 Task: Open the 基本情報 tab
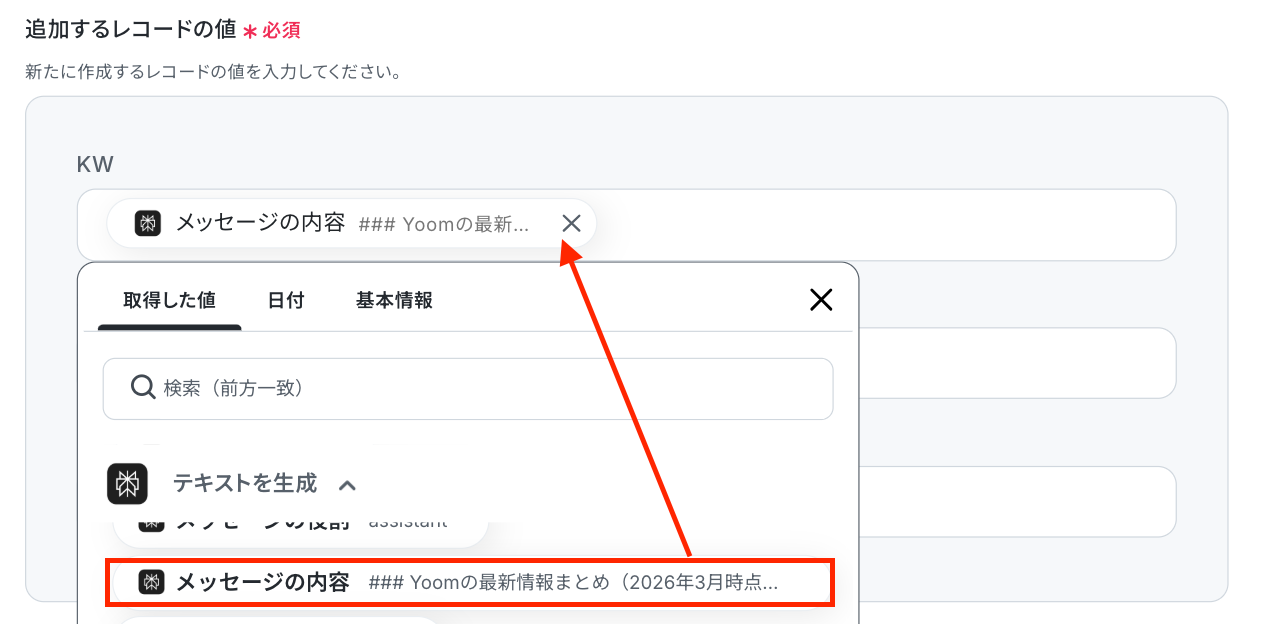(x=394, y=300)
